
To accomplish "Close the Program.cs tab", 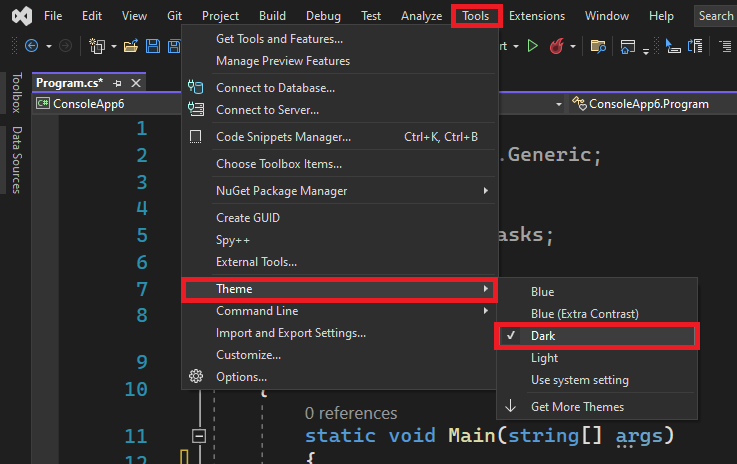I will (x=136, y=83).
